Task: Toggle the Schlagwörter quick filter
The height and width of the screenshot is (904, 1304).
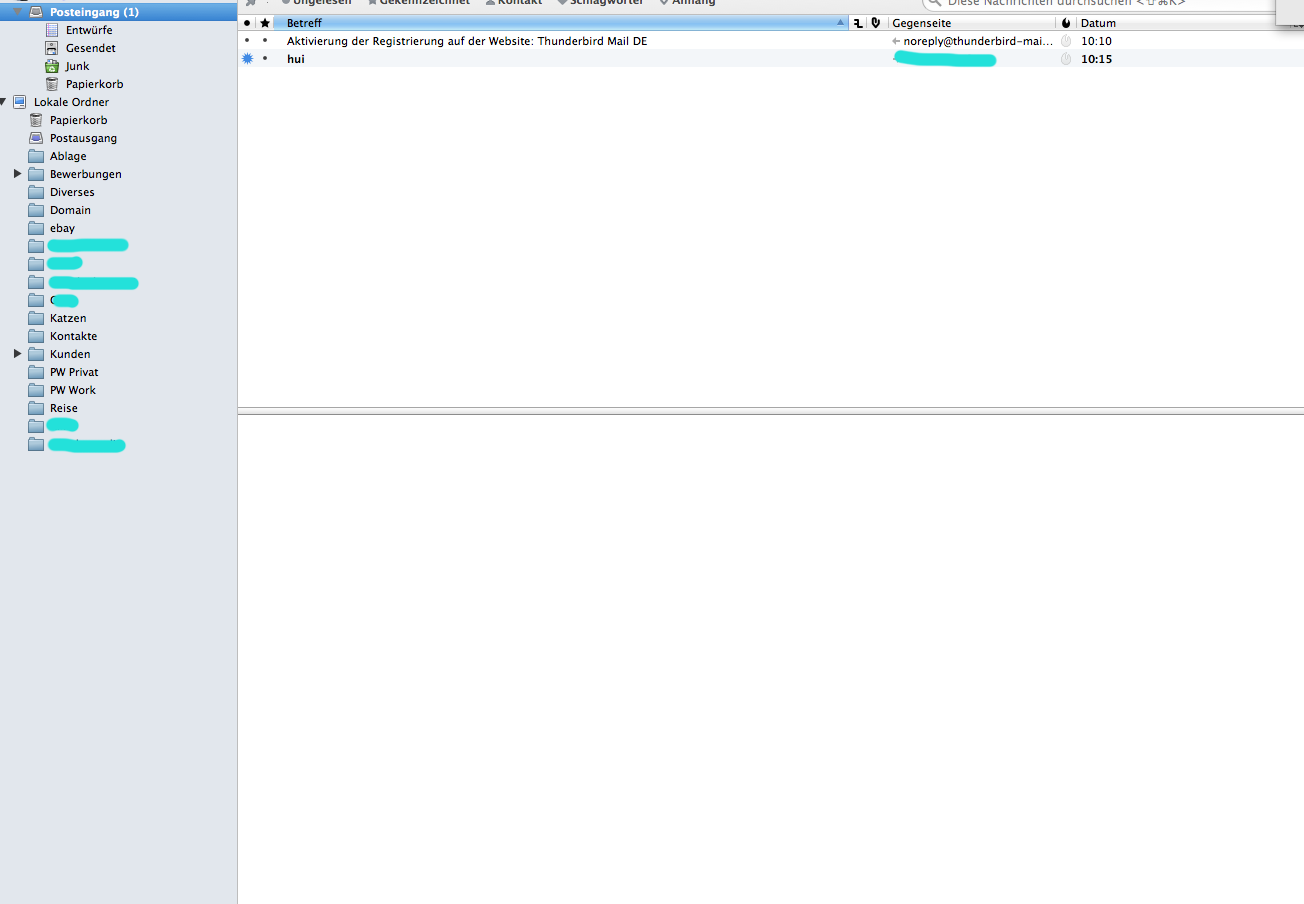Action: pyautogui.click(x=600, y=3)
